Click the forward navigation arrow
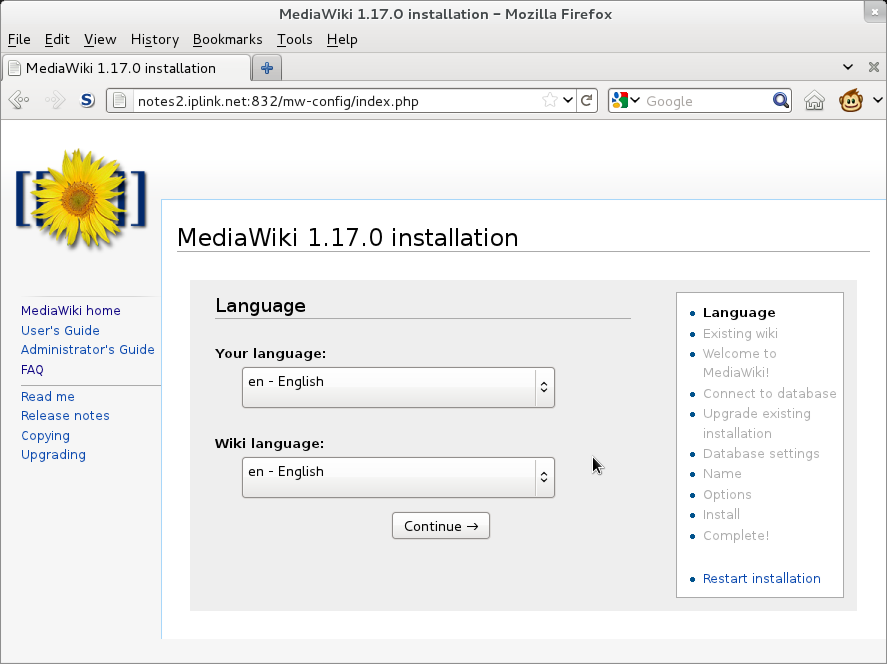 (x=55, y=101)
